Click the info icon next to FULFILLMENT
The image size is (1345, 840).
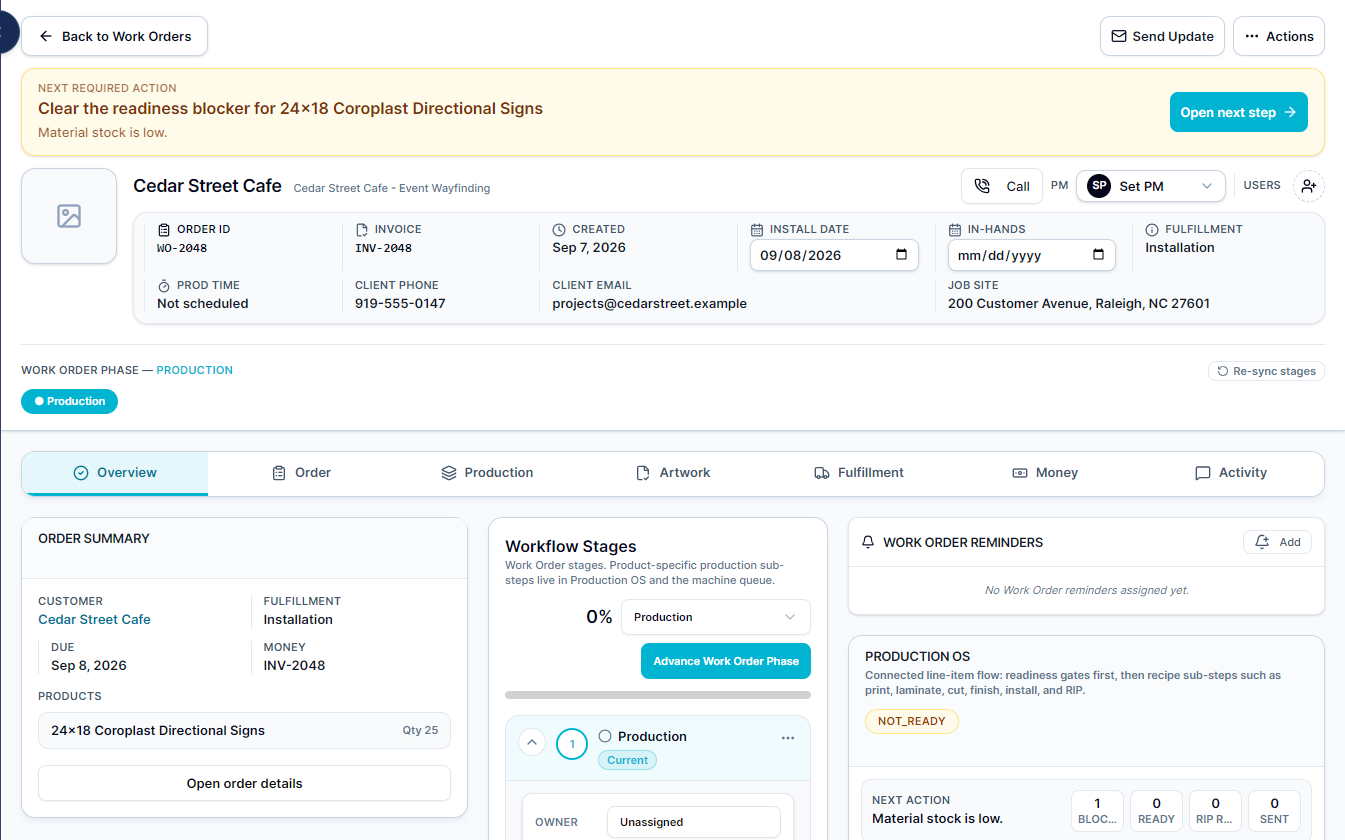coord(1152,229)
